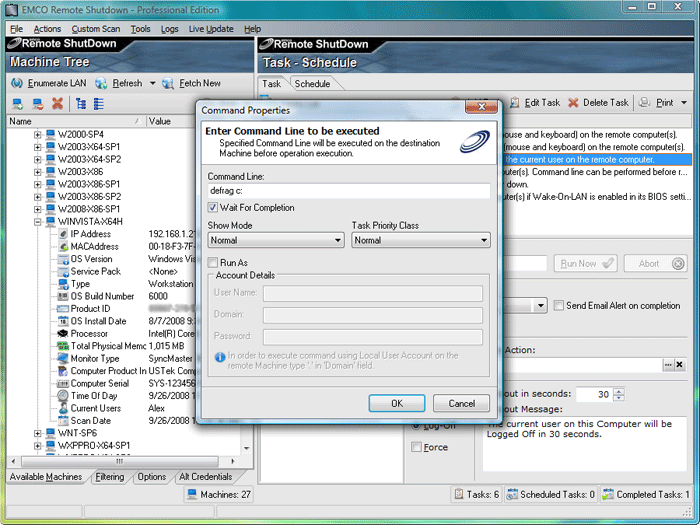The image size is (700, 525).
Task: Click the remove machine icon in Machine Tree toolbar
Action: coord(38,104)
